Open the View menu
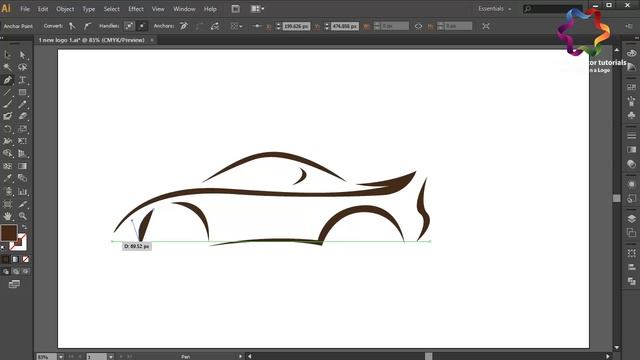 pyautogui.click(x=158, y=9)
